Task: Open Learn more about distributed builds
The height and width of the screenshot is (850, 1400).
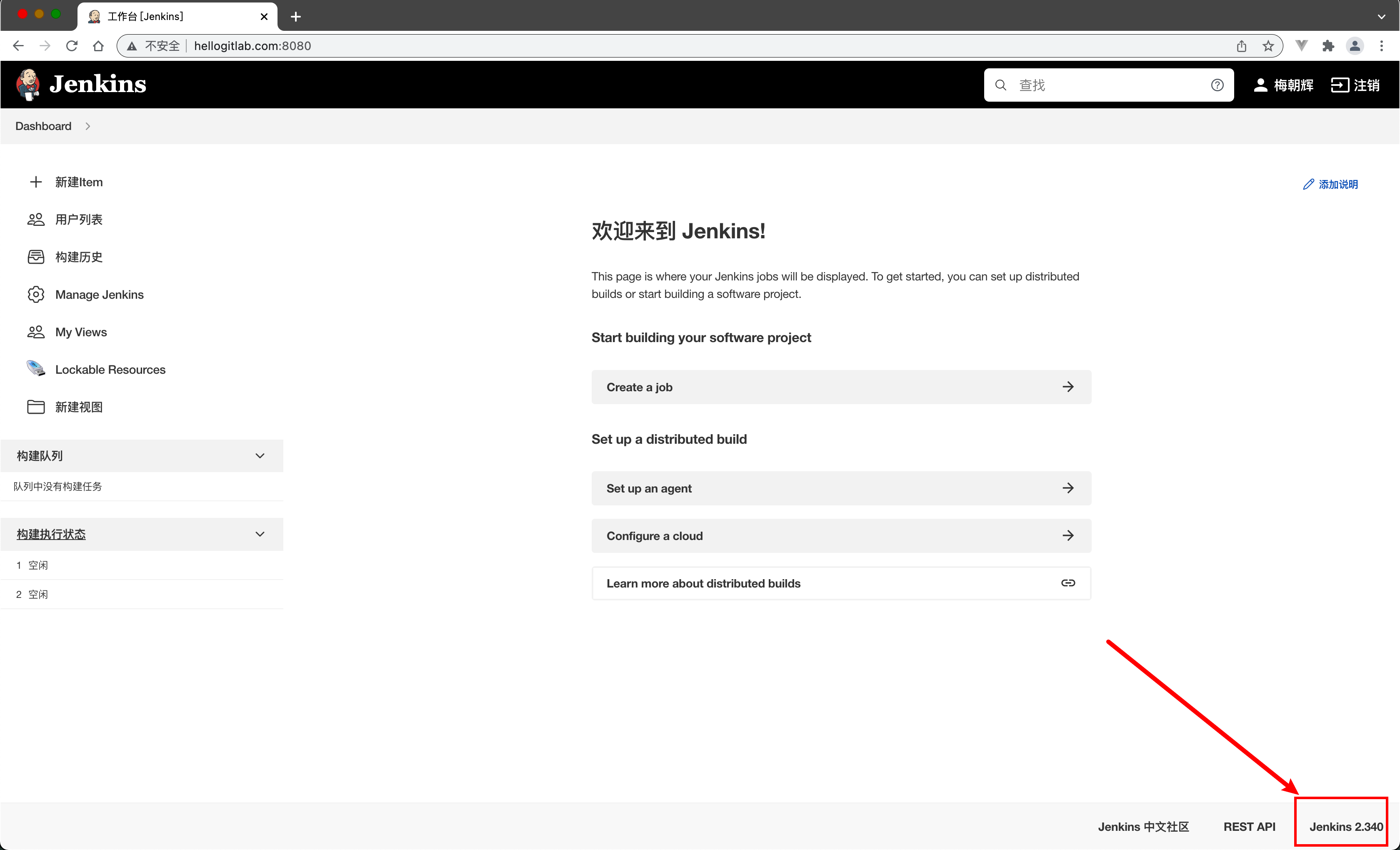Action: coord(841,583)
